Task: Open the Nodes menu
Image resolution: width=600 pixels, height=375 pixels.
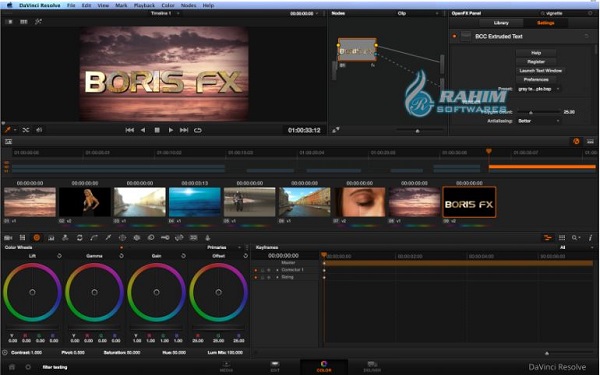Action: (188, 5)
